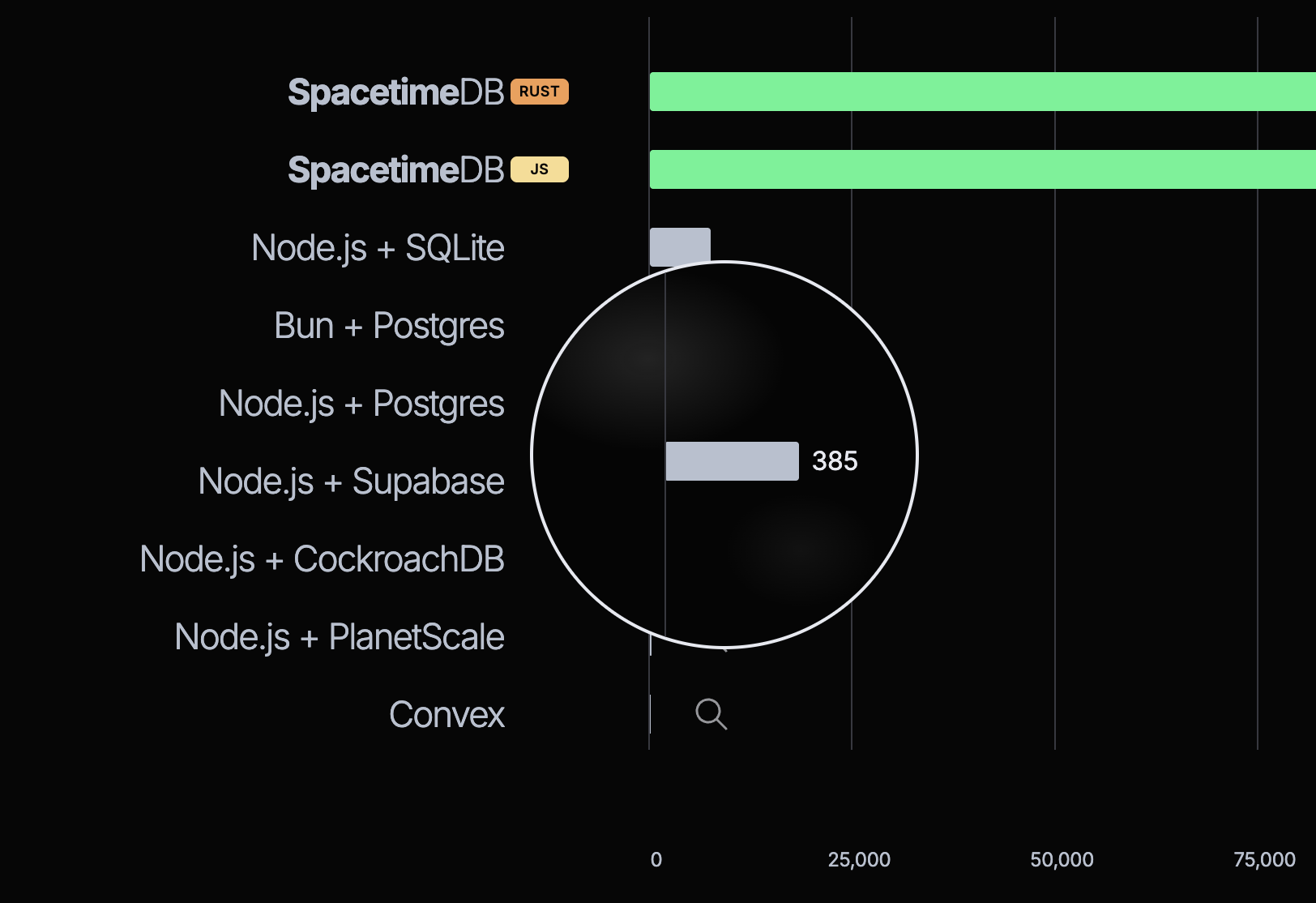Click the 385 value label
The image size is (1316, 903).
tap(835, 461)
